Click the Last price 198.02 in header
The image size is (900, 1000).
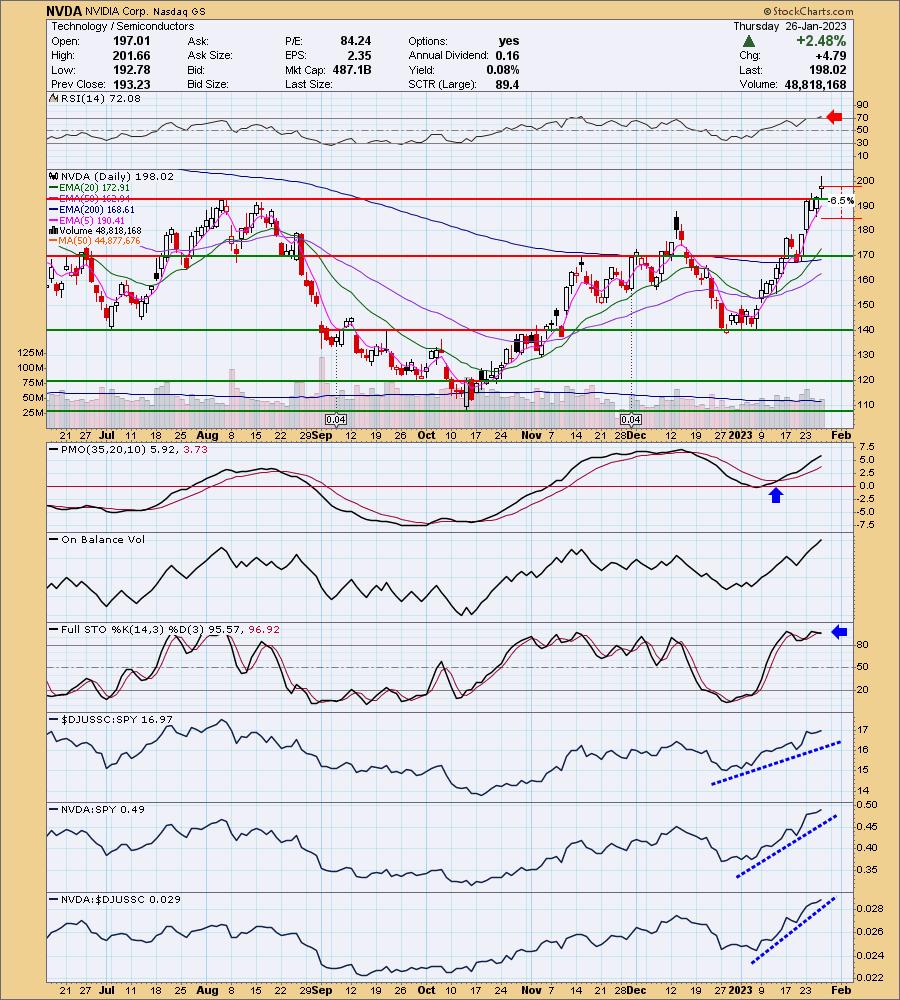[x=827, y=70]
